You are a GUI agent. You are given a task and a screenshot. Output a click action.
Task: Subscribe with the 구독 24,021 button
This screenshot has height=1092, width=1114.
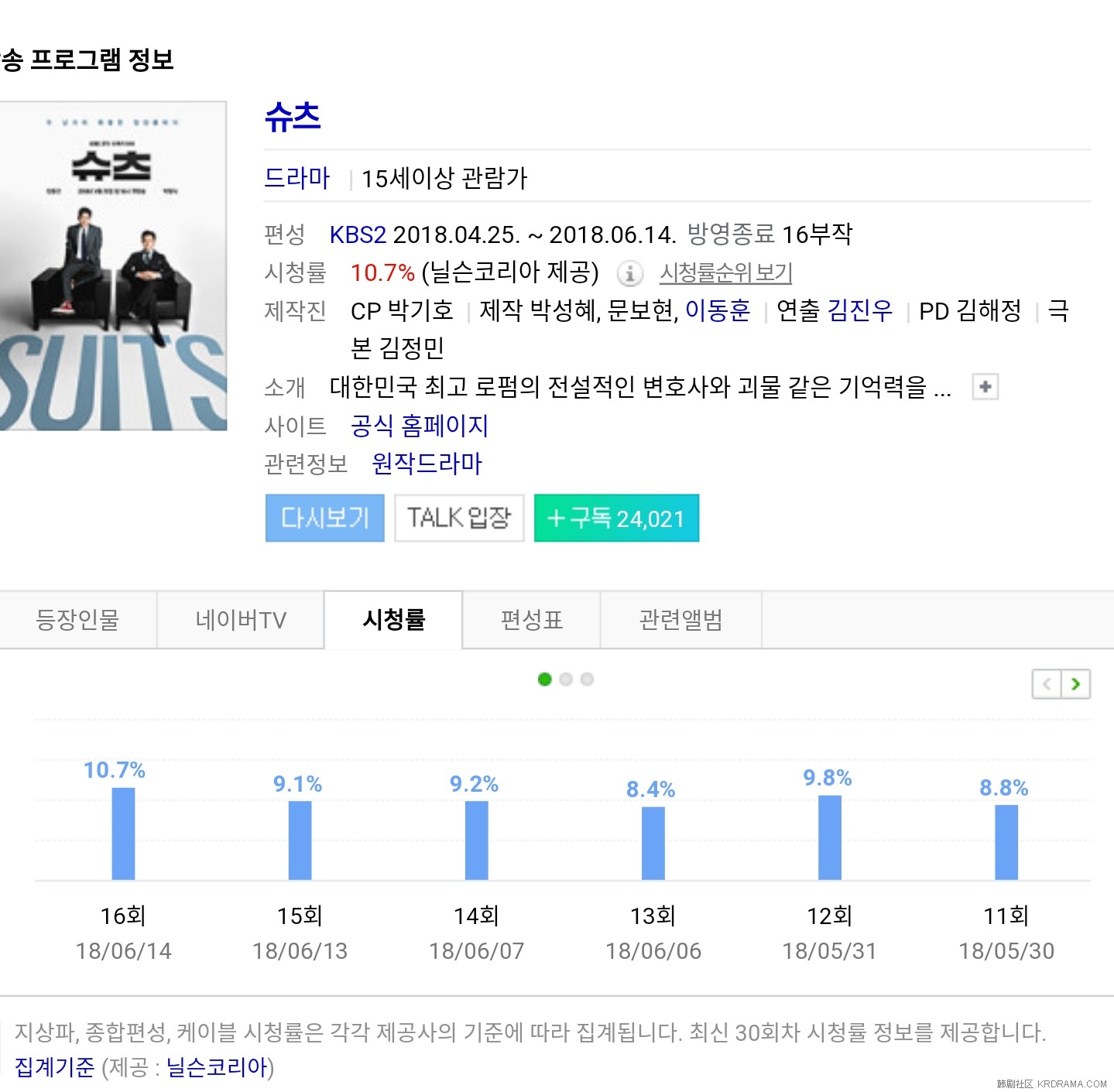[616, 518]
